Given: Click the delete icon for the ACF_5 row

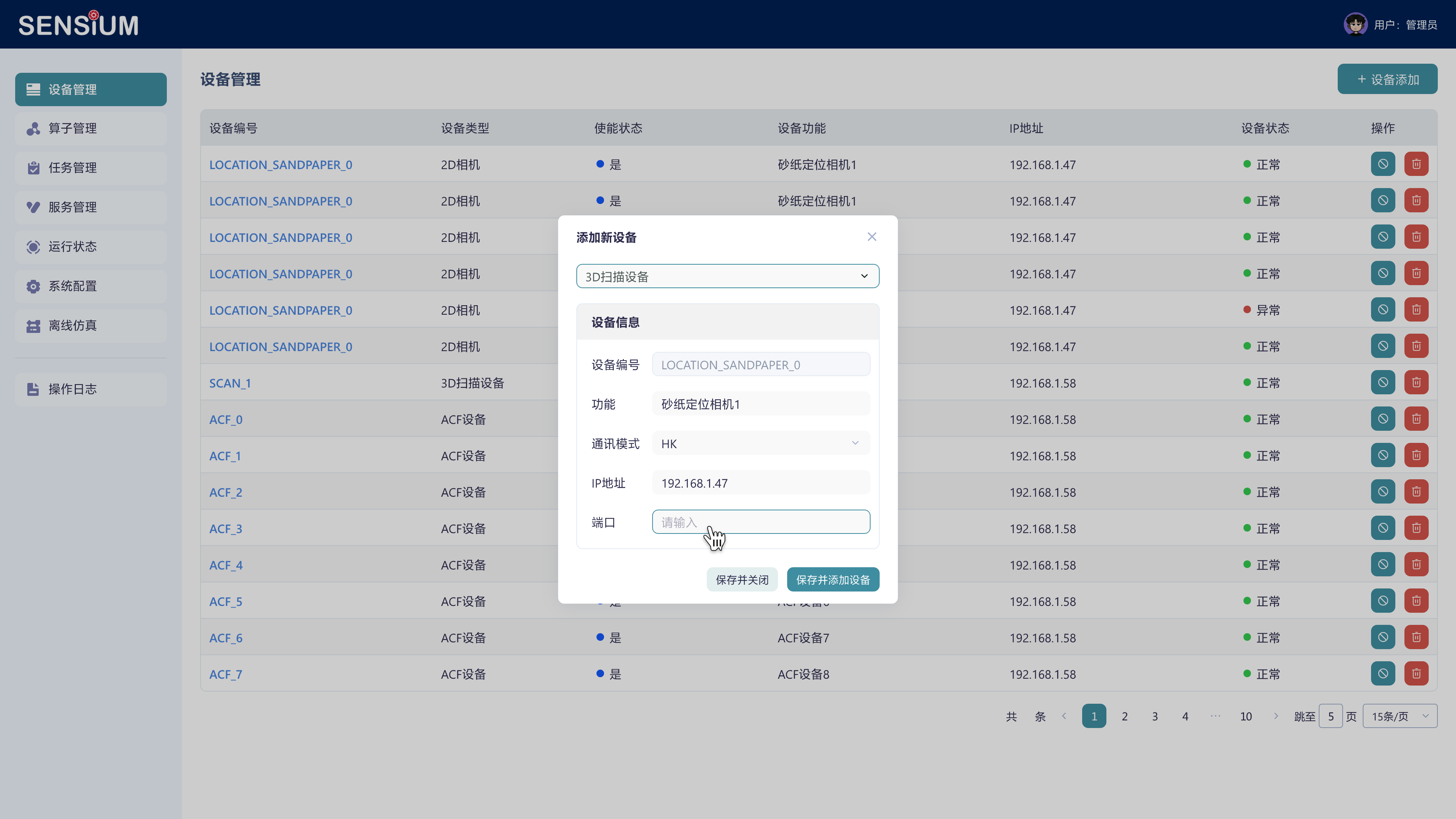Looking at the screenshot, I should click(1416, 601).
